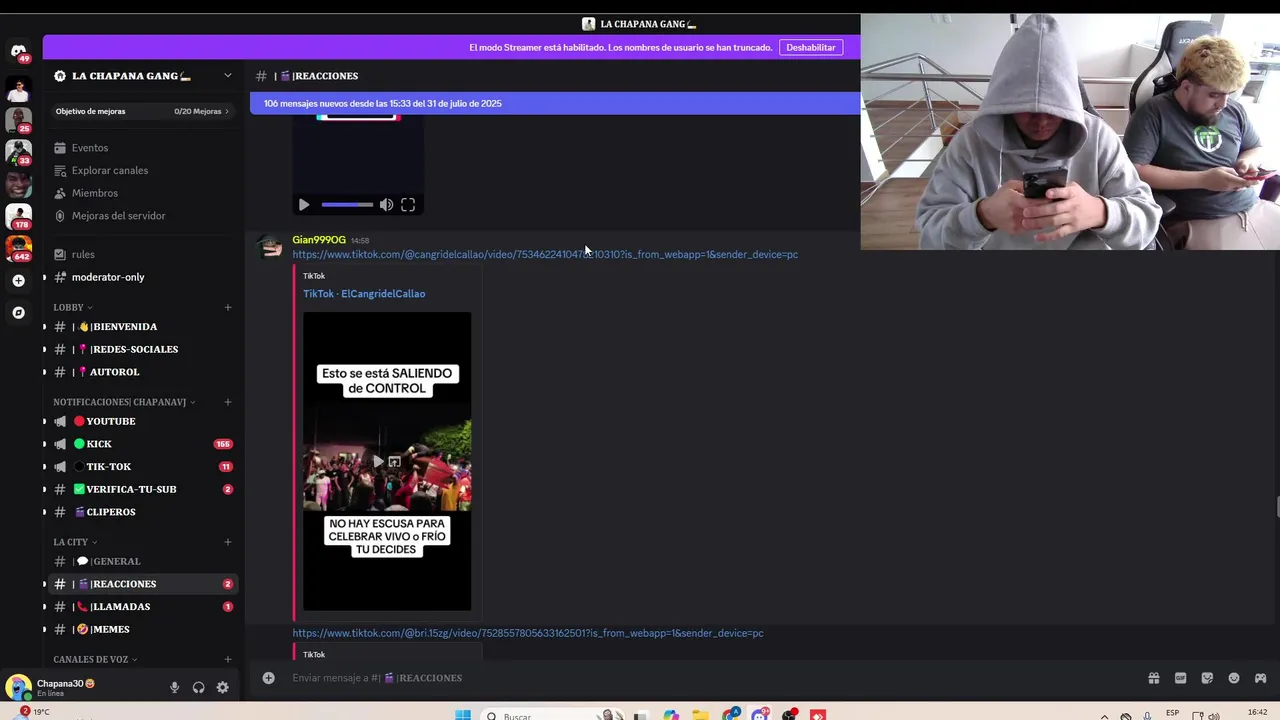
Task: Deafen with the headphones icon
Action: 198,688
